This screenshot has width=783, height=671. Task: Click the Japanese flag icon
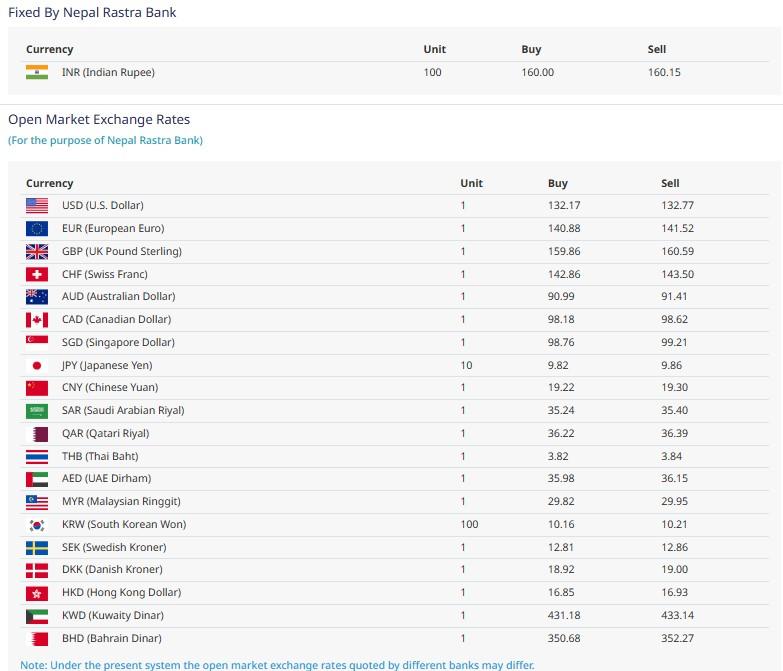click(37, 365)
